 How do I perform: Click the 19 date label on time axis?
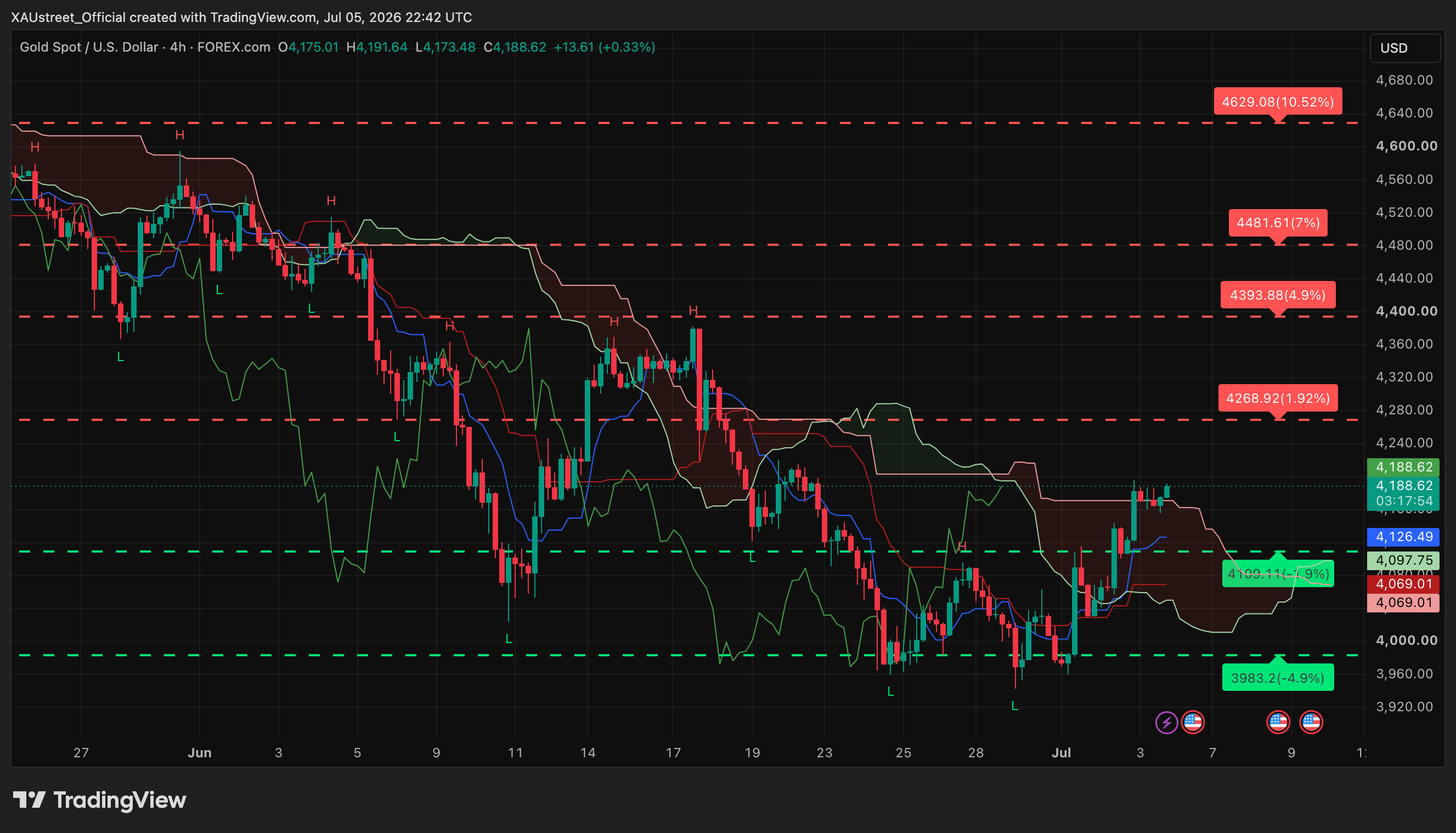tap(752, 753)
